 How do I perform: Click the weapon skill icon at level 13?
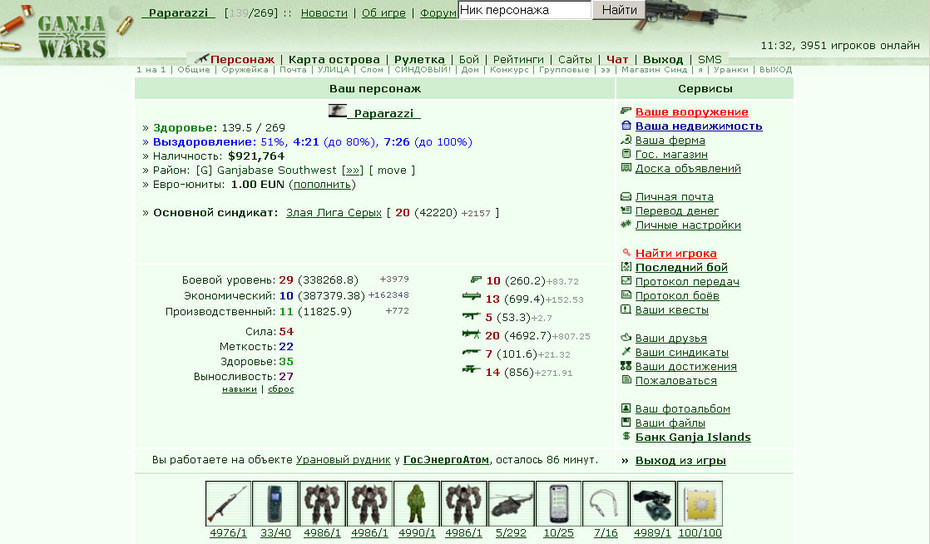[472, 297]
